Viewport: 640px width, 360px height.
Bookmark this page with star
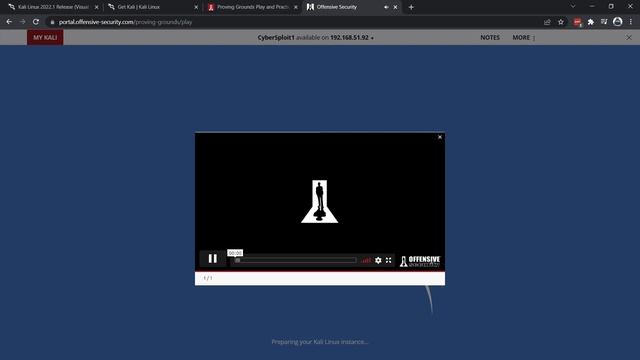click(561, 22)
